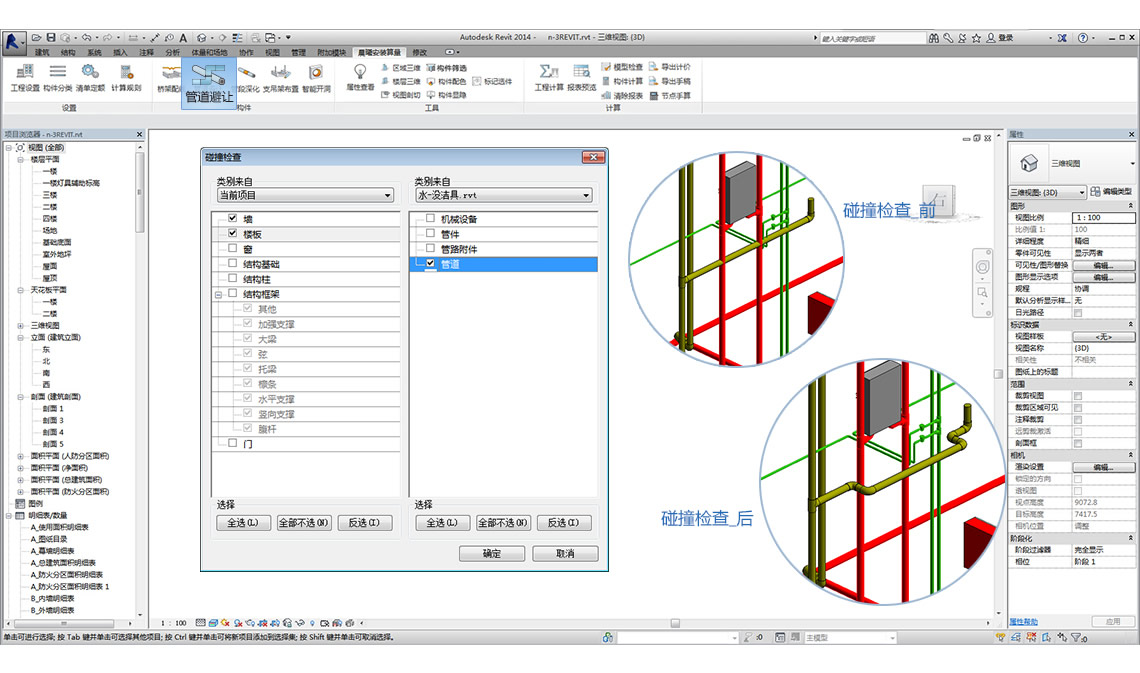Open the 视图 ribbon tab
1140x673 pixels.
(x=272, y=52)
